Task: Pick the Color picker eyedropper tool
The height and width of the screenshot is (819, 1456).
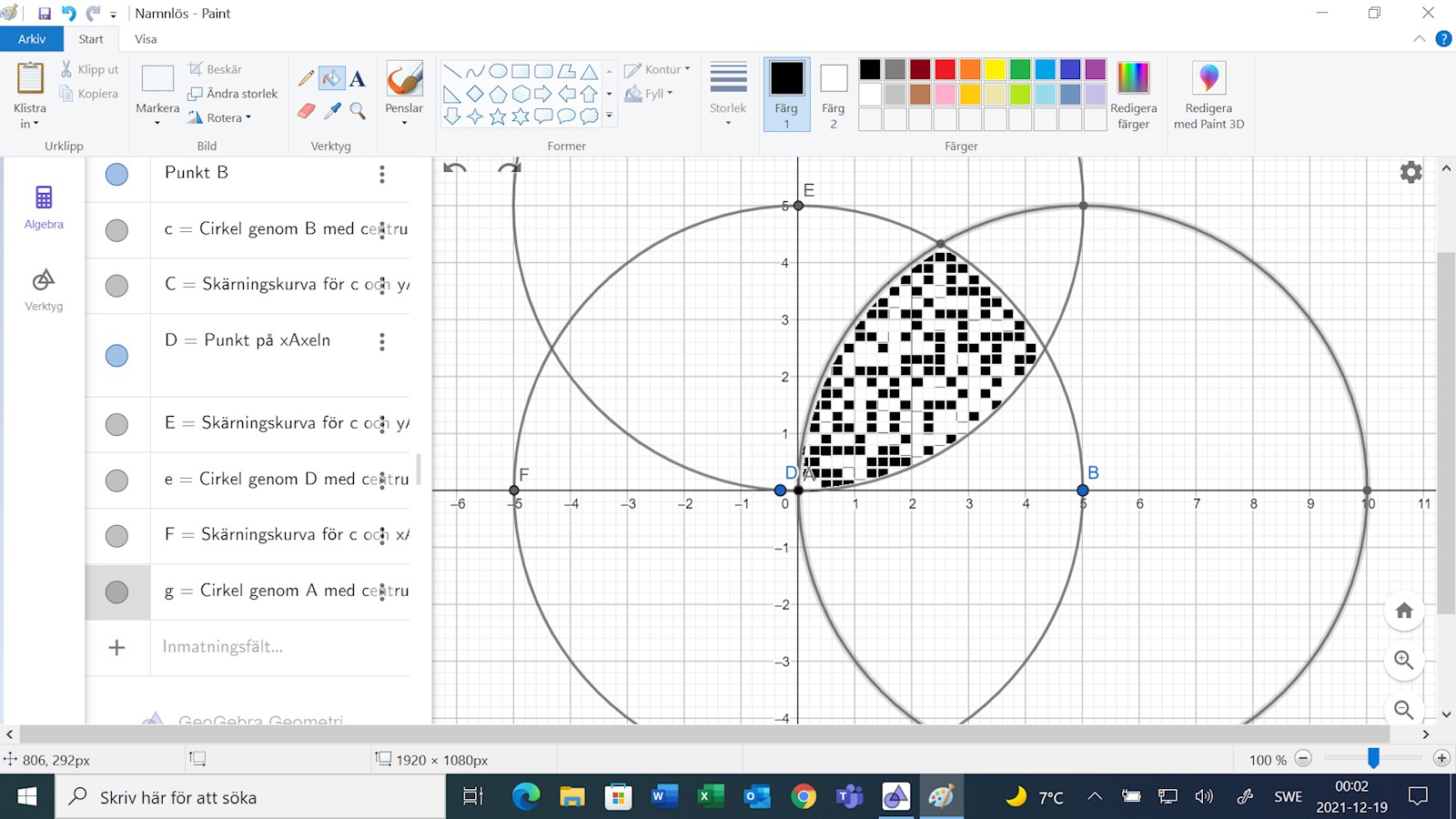Action: click(x=333, y=111)
